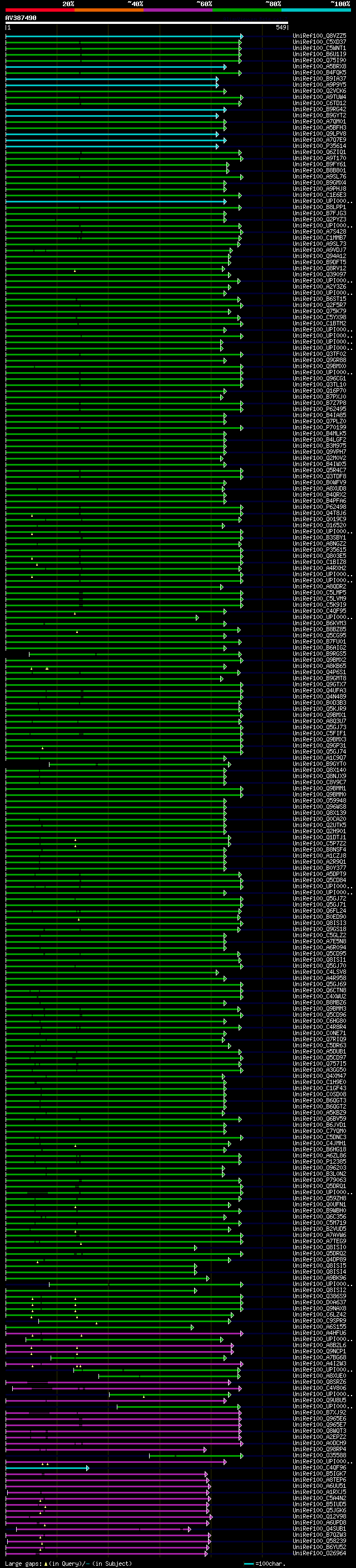Click UniRef100_B9RG42 label
Screen dimensions: 356x1568
[319, 110]
